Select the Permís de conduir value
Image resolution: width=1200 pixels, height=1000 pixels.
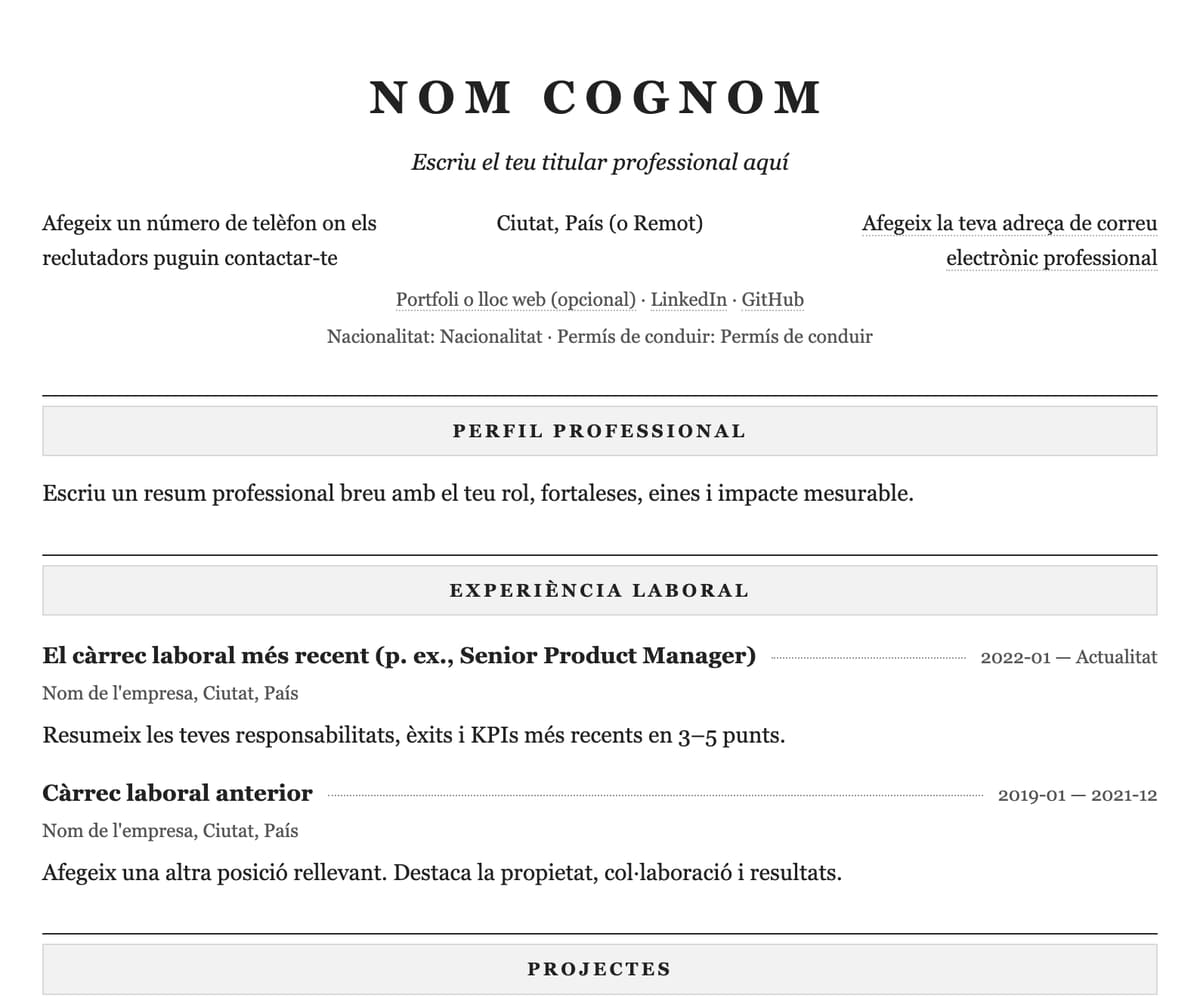(796, 337)
